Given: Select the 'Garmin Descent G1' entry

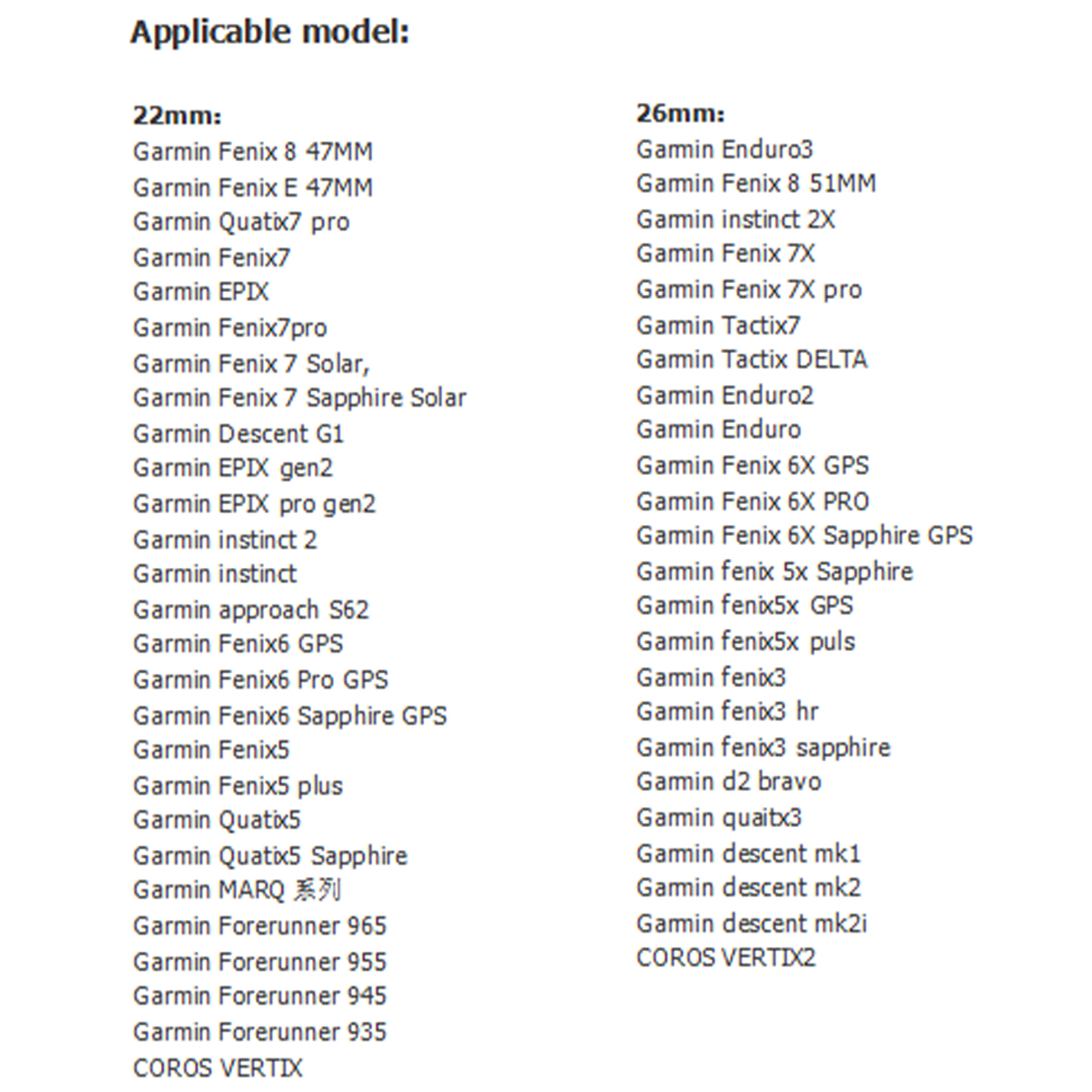Looking at the screenshot, I should click(238, 433).
